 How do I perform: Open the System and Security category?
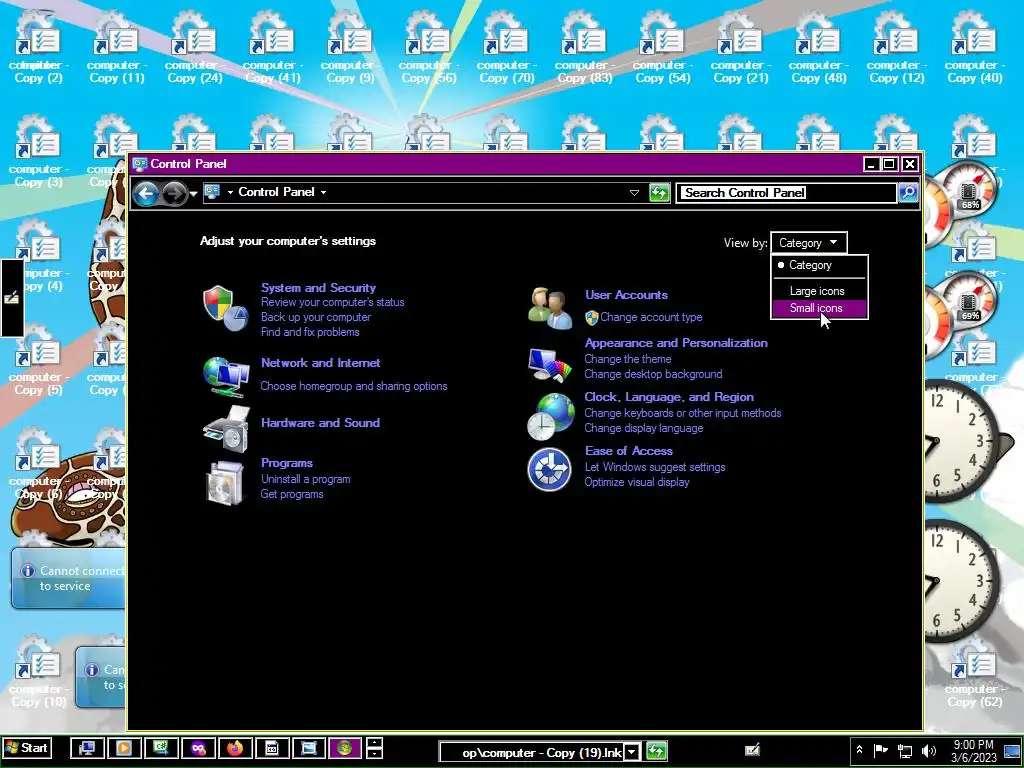coord(318,287)
